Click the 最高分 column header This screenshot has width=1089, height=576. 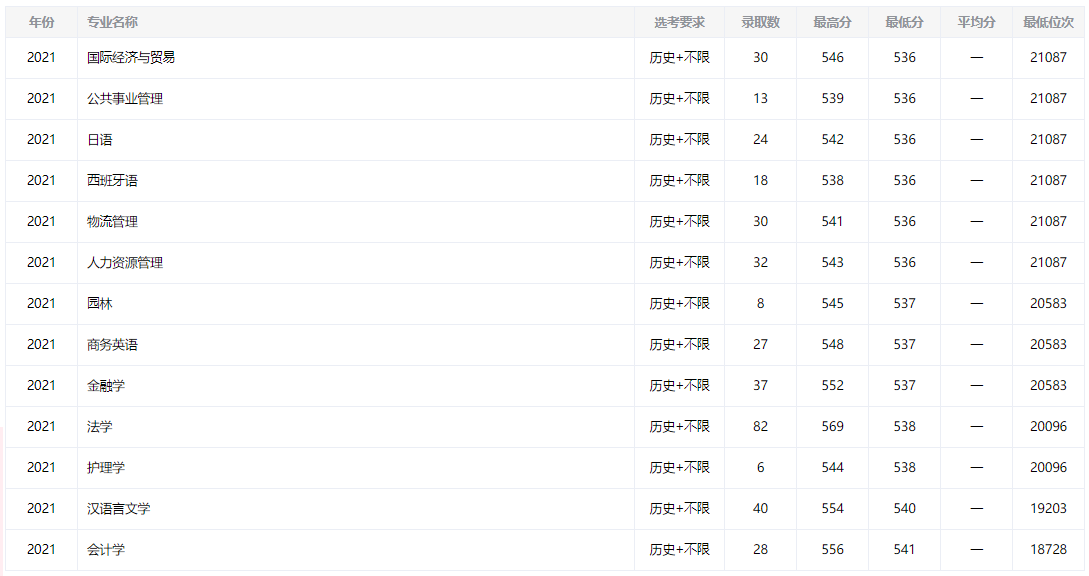[x=832, y=22]
